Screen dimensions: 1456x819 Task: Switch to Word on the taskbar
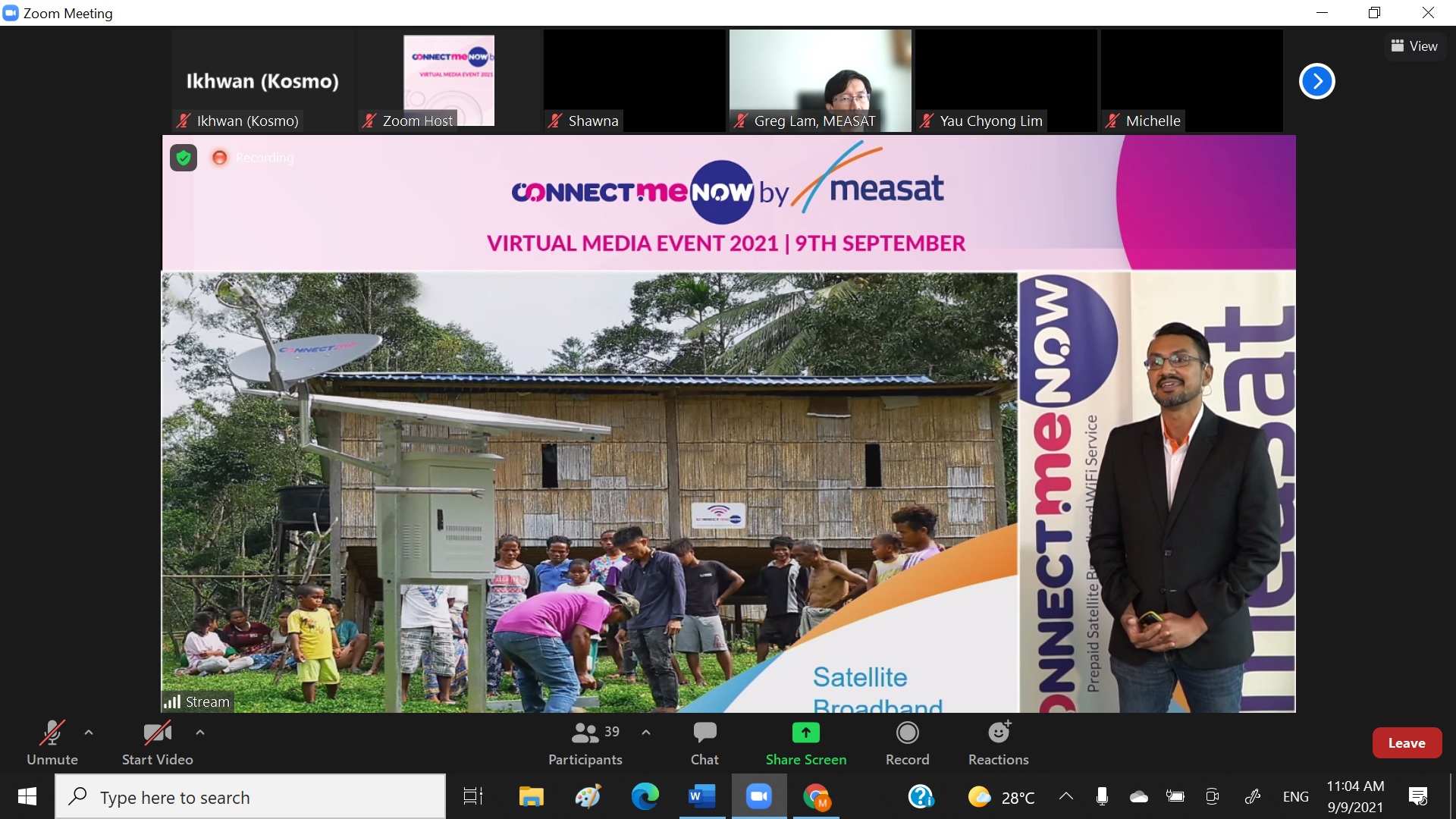point(701,797)
